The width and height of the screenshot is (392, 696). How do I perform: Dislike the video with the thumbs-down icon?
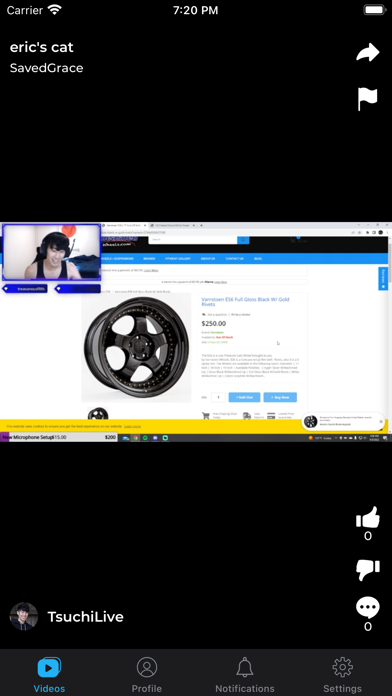coord(368,569)
